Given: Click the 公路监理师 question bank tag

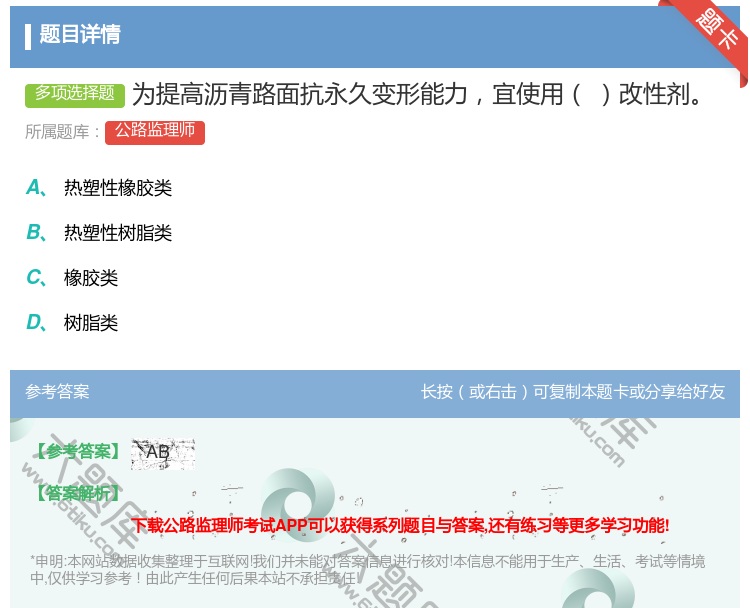Looking at the screenshot, I should 155,132.
